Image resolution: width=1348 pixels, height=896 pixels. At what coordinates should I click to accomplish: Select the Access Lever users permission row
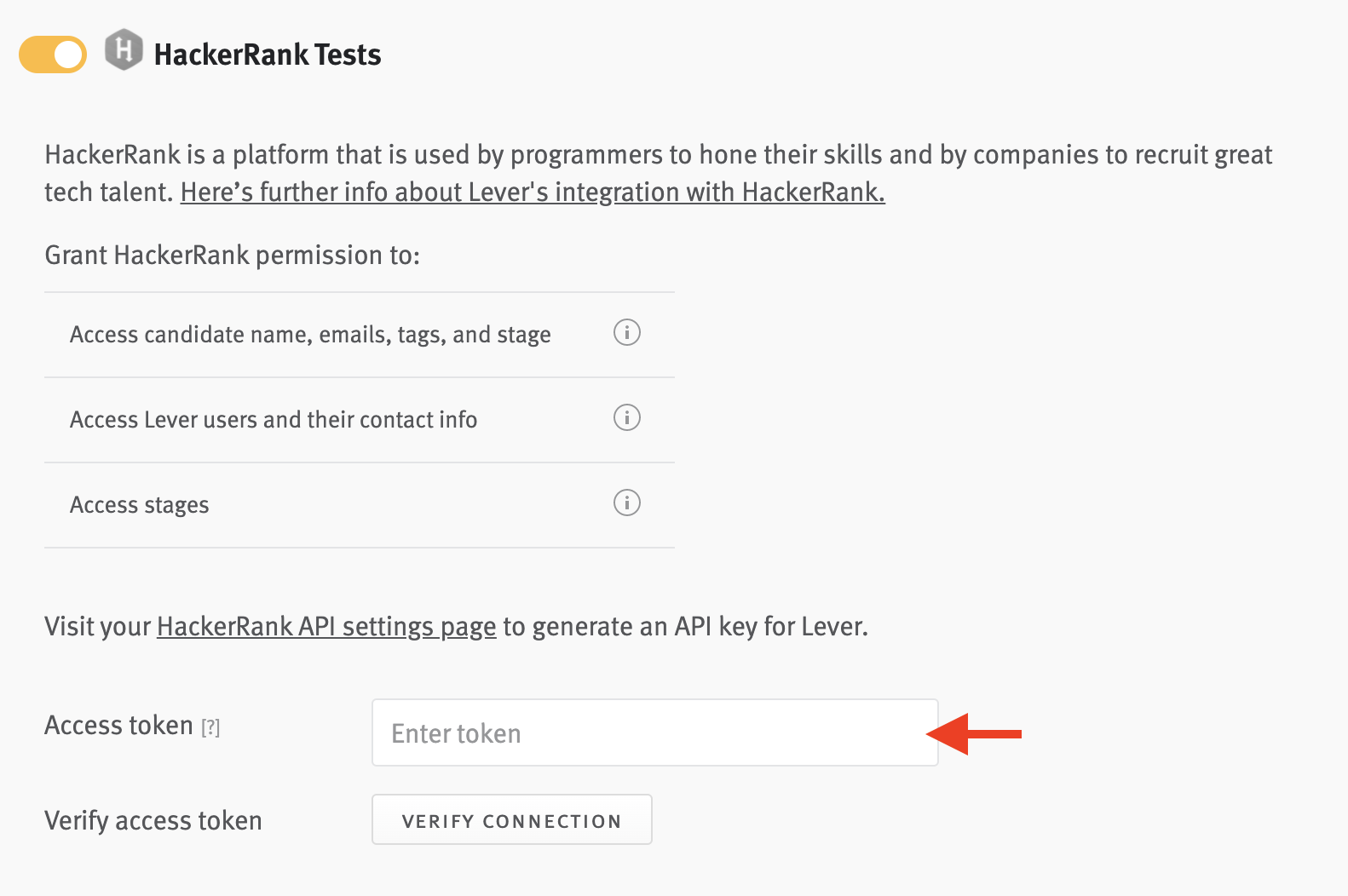tap(274, 420)
